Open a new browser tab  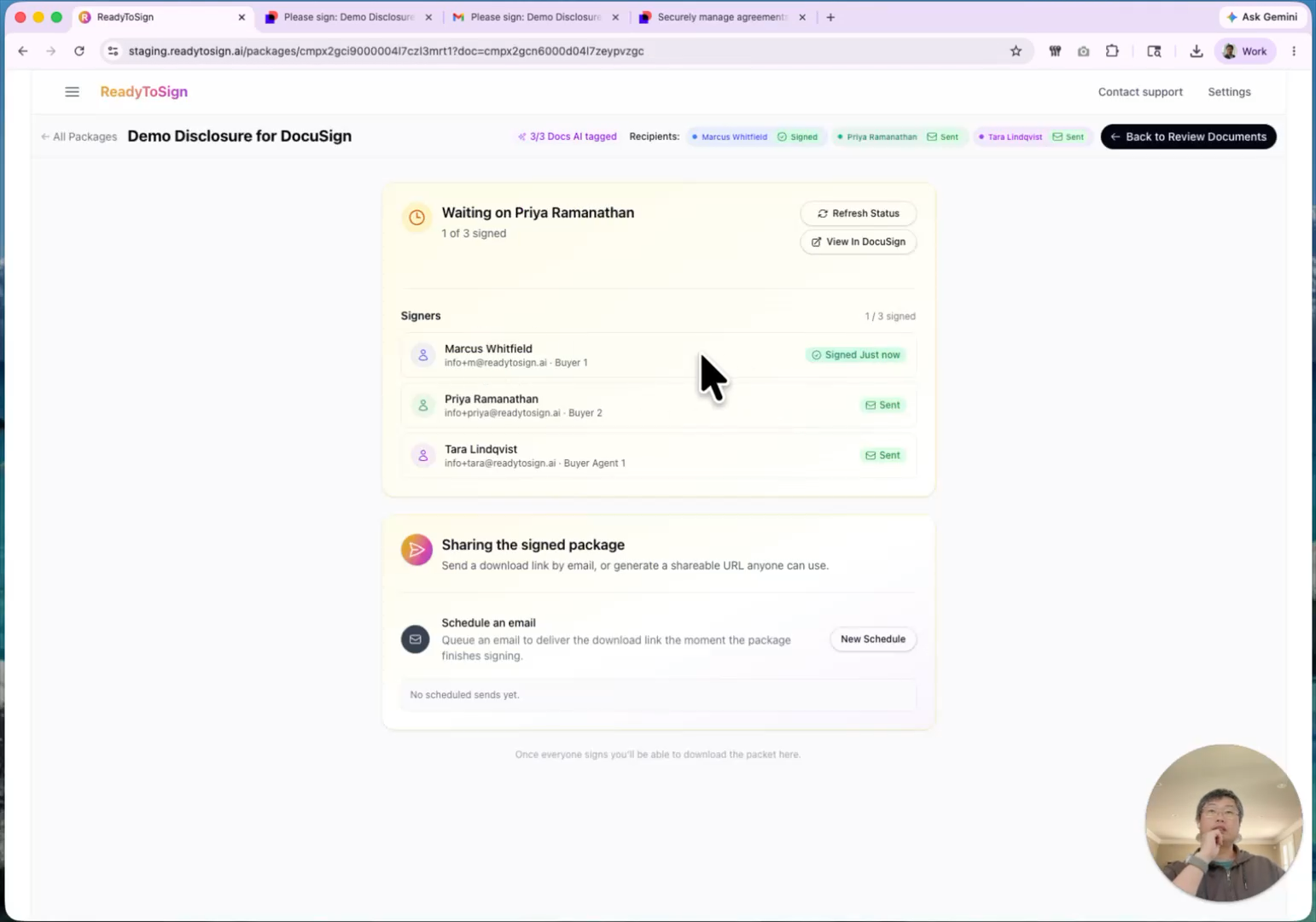pyautogui.click(x=830, y=17)
